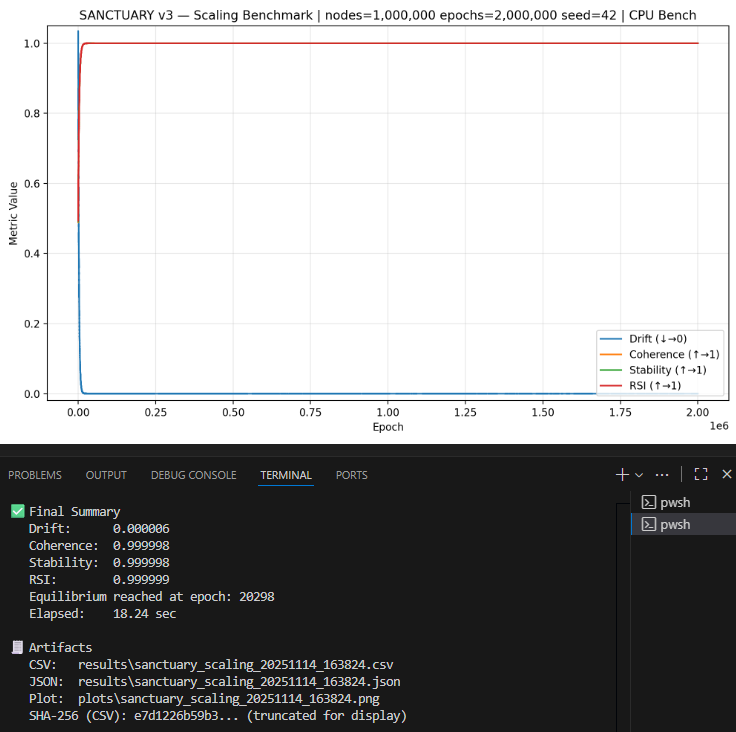This screenshot has height=732, width=736.
Task: Click the RSI legend entry
Action: point(640,385)
